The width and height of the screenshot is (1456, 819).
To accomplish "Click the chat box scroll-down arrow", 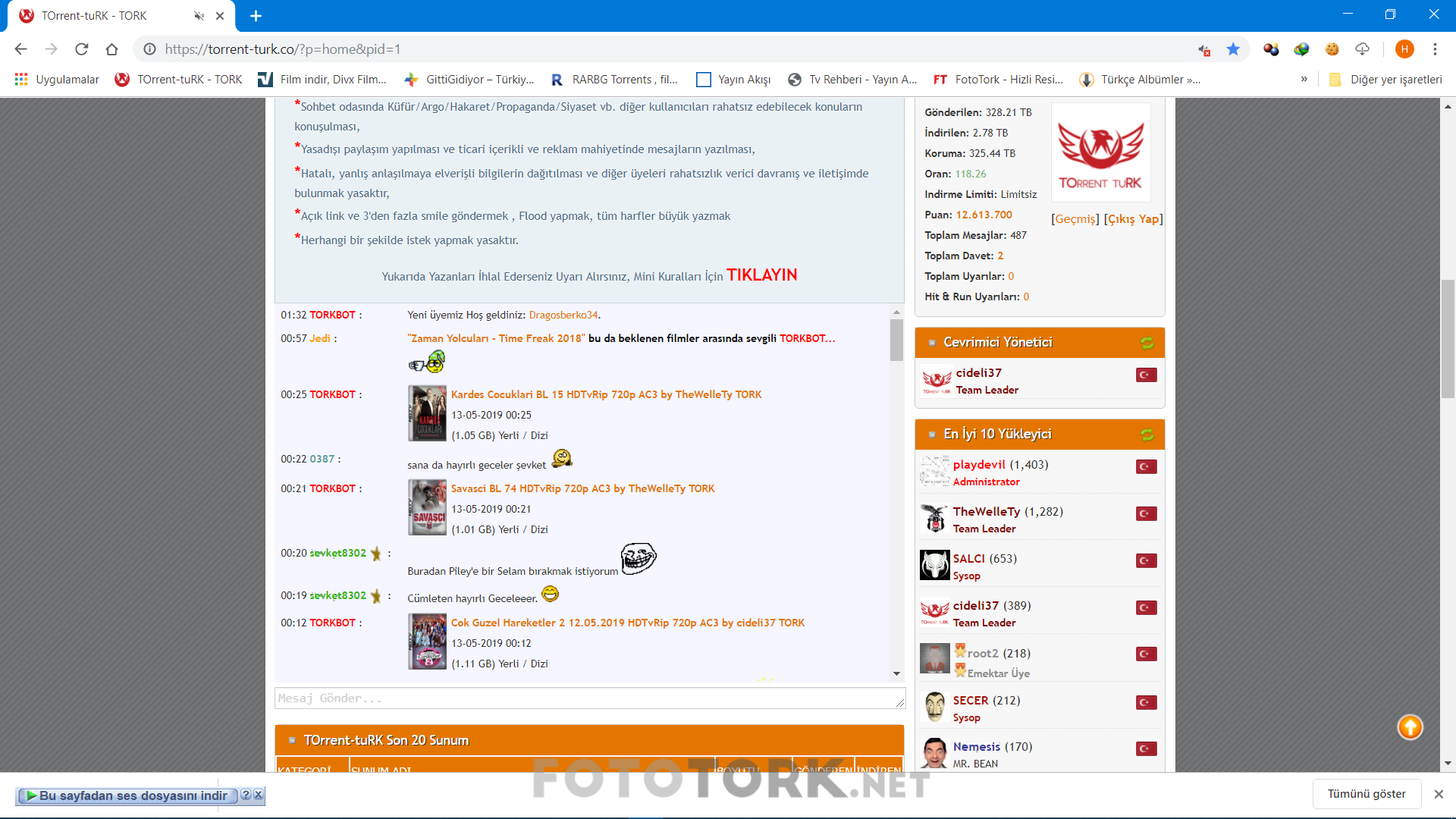I will 896,673.
